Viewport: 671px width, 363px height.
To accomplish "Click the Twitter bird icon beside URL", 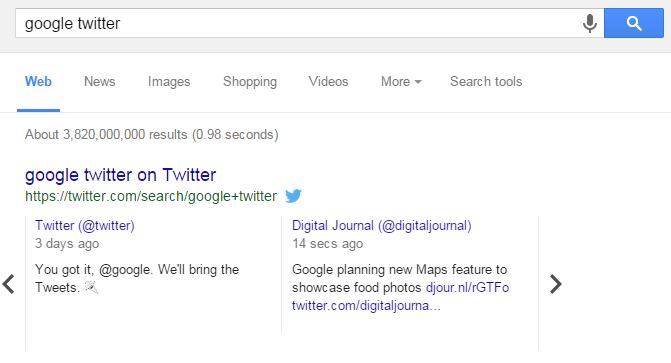I will (x=293, y=196).
